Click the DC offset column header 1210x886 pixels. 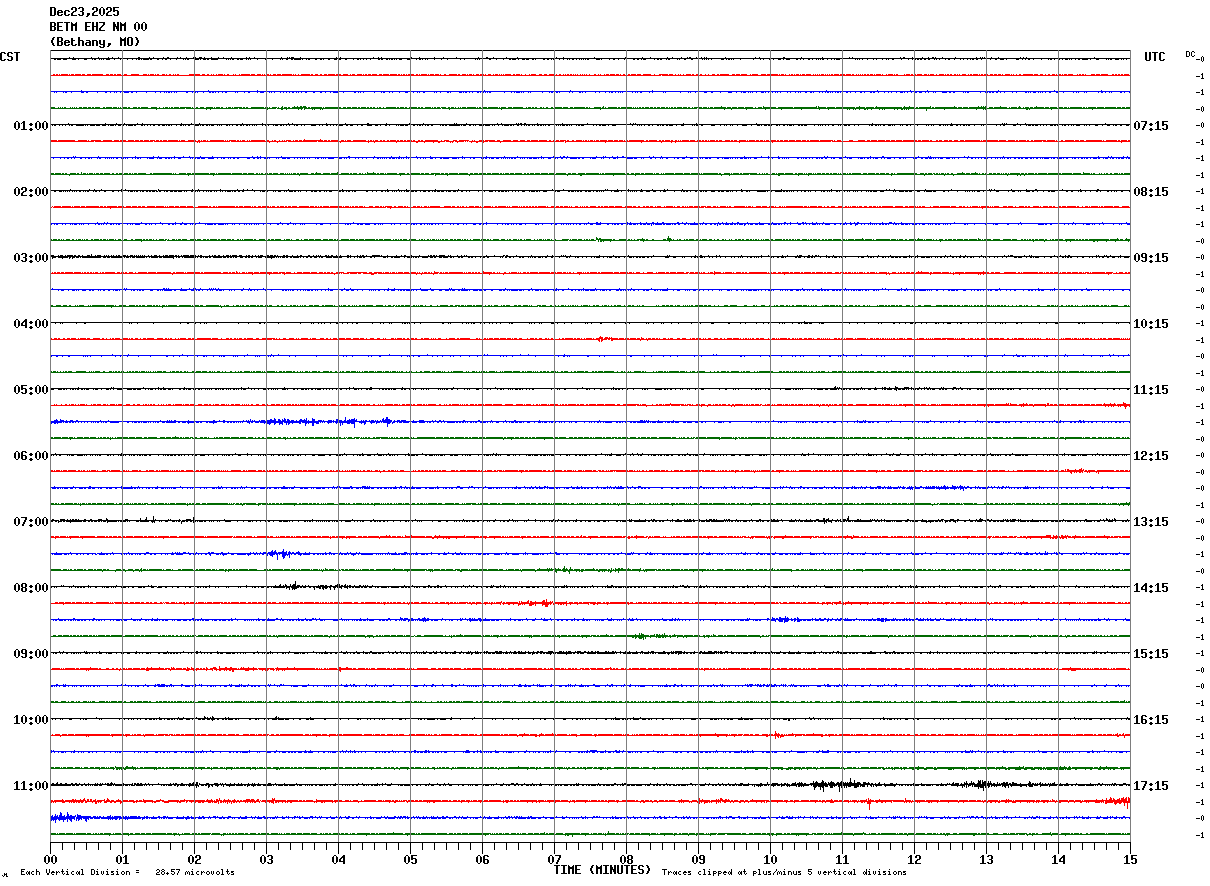[x=1190, y=54]
